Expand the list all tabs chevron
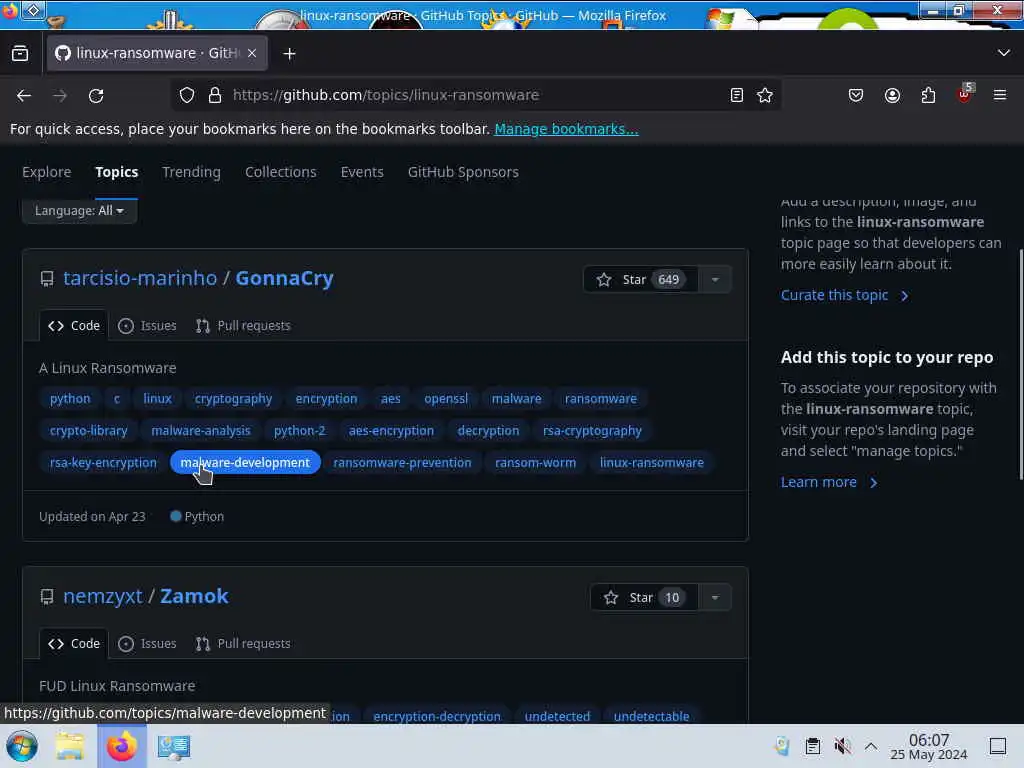 pos(1004,53)
